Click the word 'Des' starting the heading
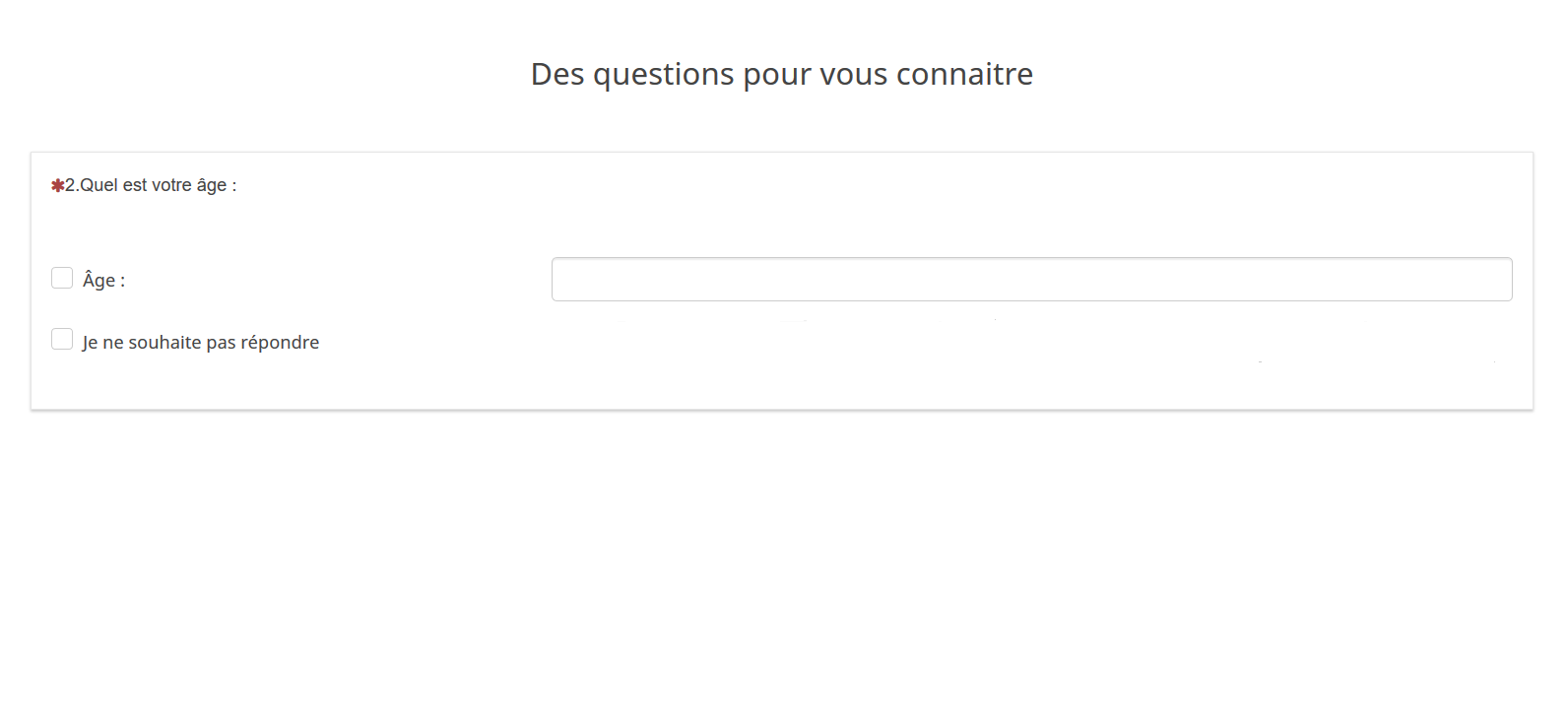This screenshot has width=1568, height=716. [x=557, y=74]
